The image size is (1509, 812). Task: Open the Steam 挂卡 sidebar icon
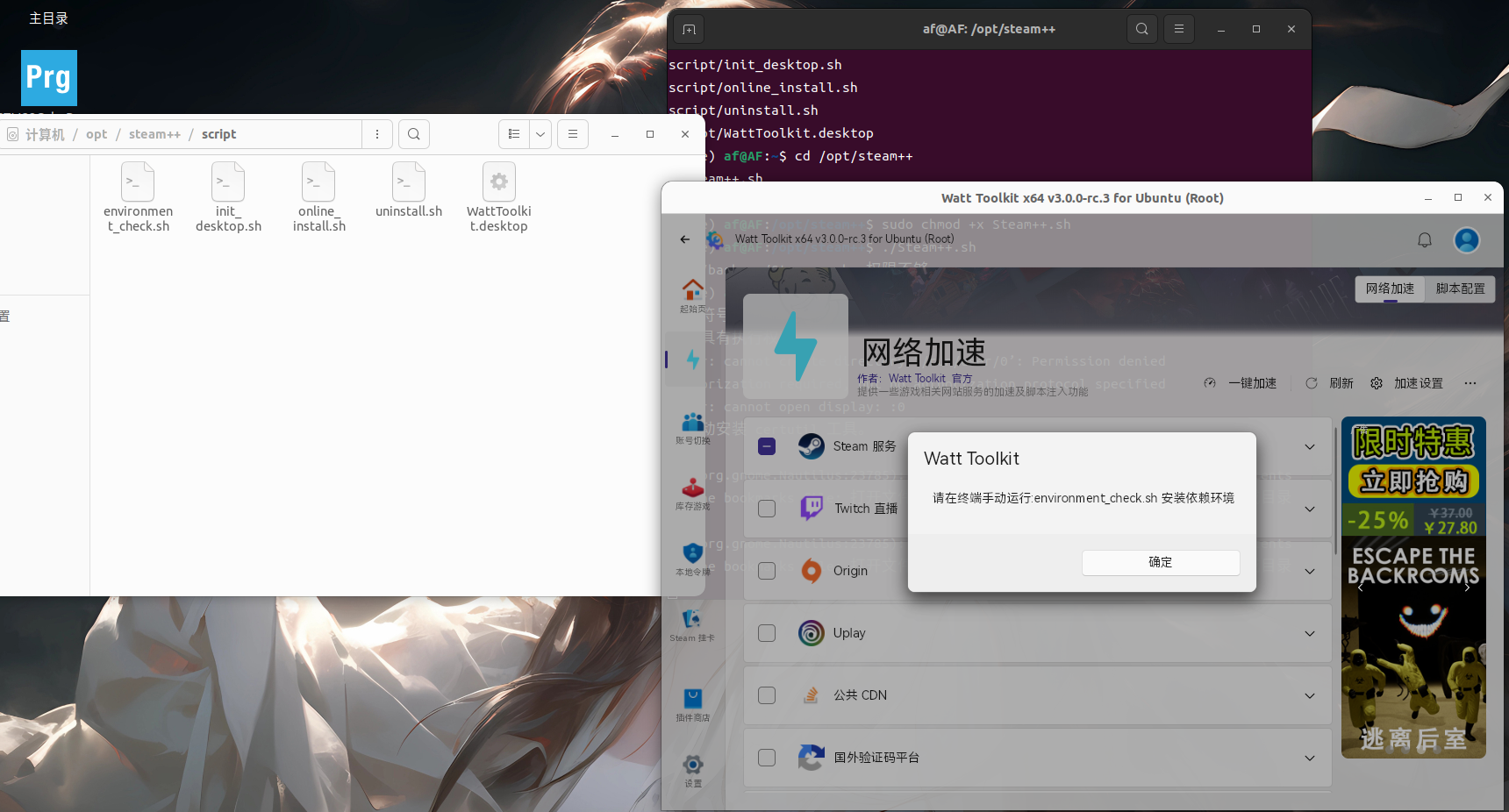[692, 625]
